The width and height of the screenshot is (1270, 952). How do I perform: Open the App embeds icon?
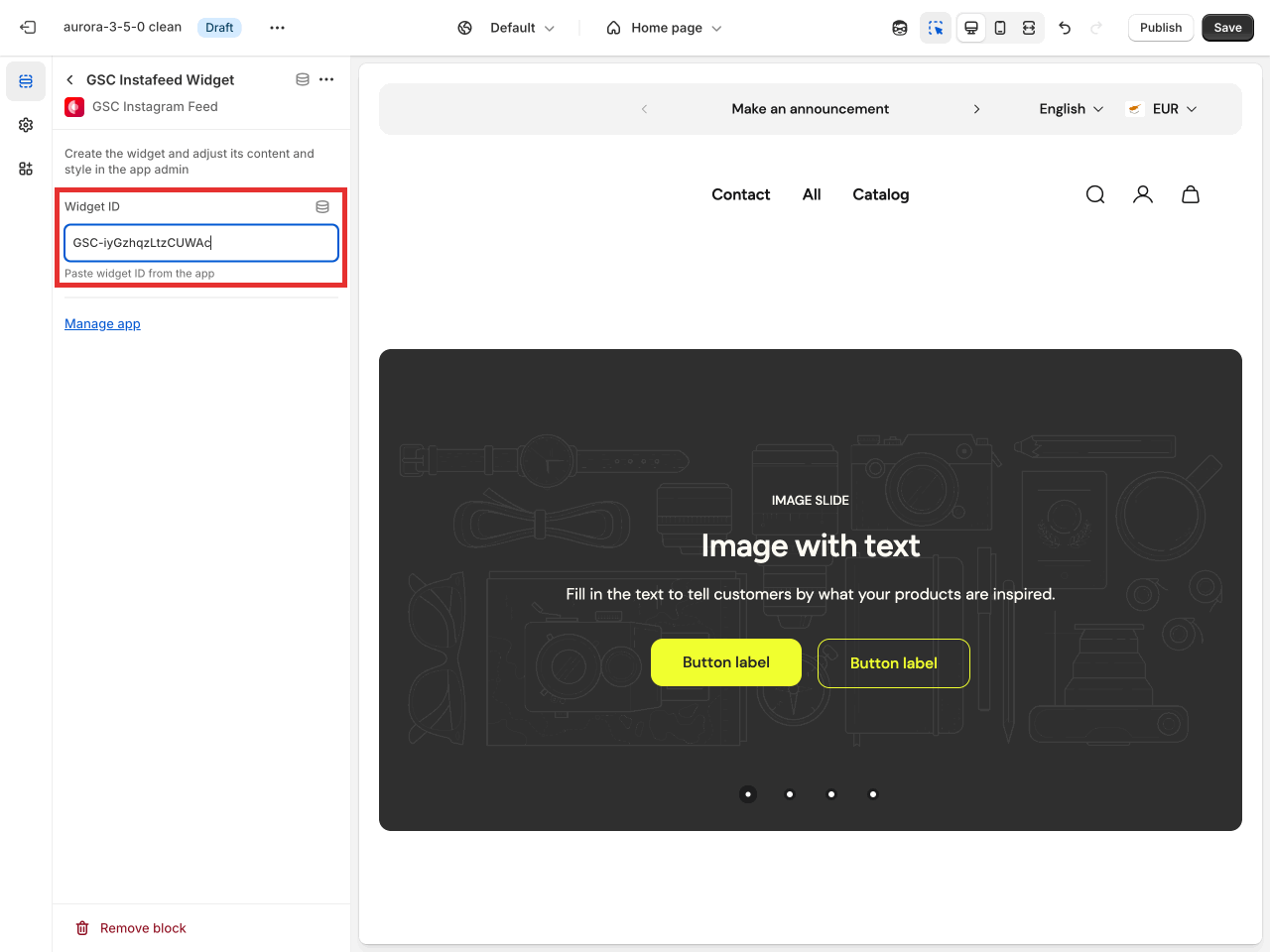coord(26,169)
